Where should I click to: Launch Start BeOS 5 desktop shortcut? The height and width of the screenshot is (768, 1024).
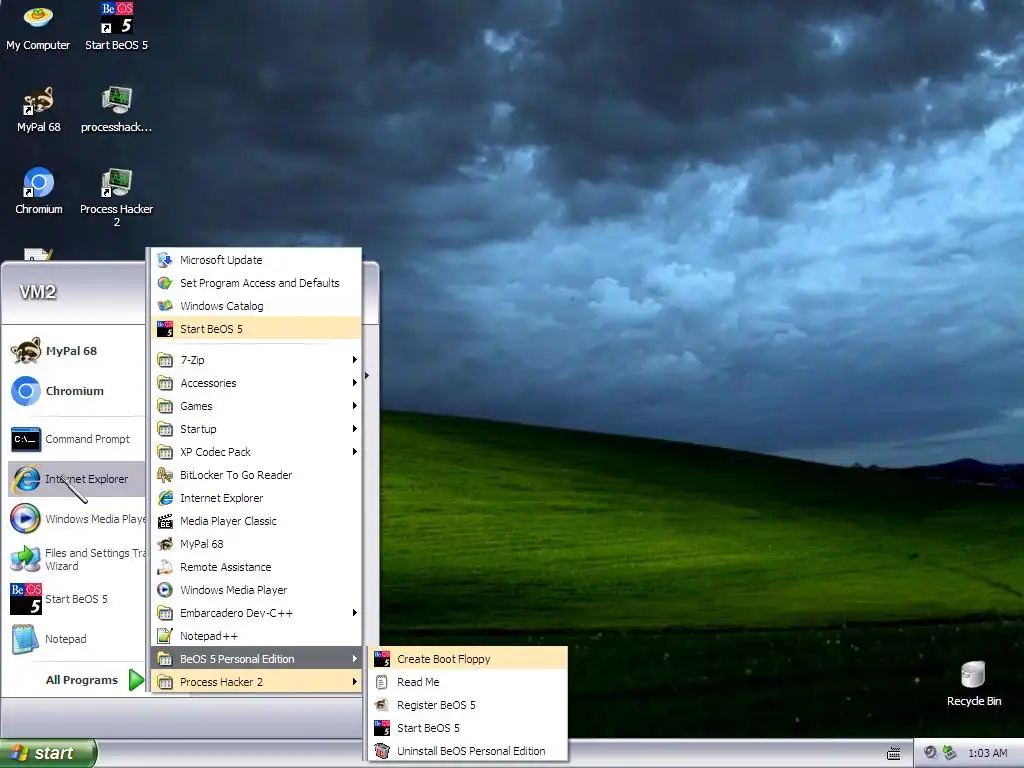point(116,27)
